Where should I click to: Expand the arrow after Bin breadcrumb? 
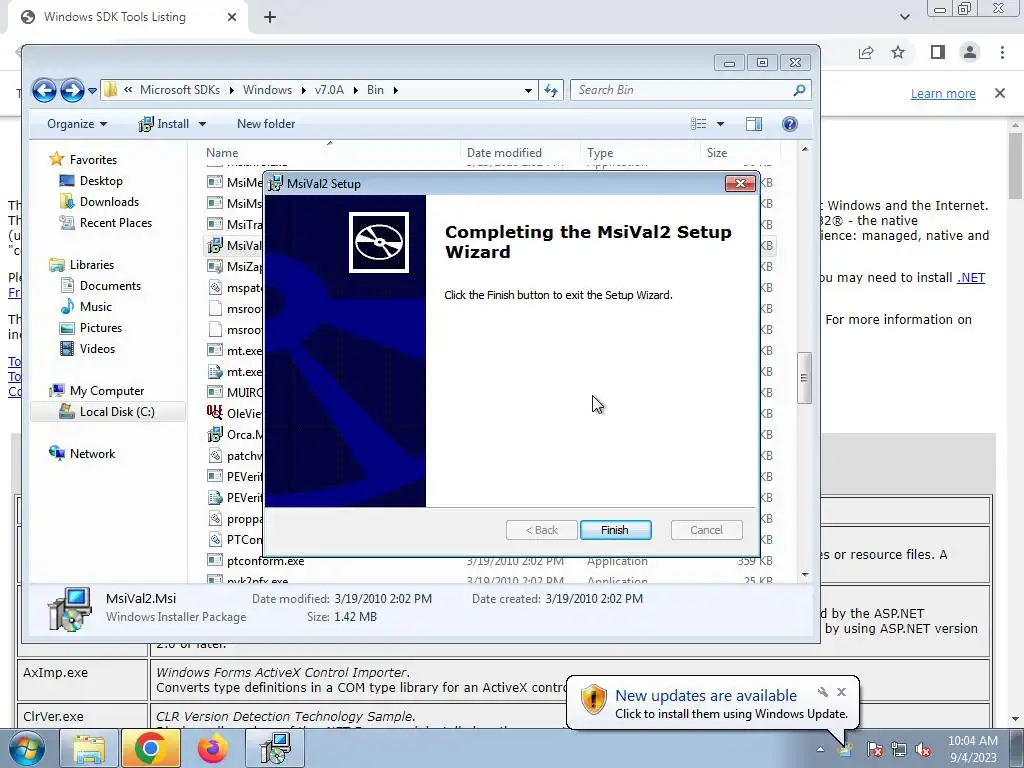(x=395, y=90)
